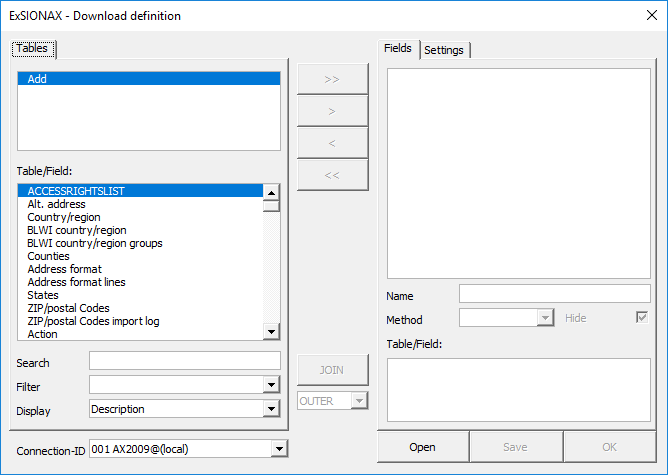Click in the Name input field
This screenshot has height=475, width=668.
pyautogui.click(x=555, y=294)
